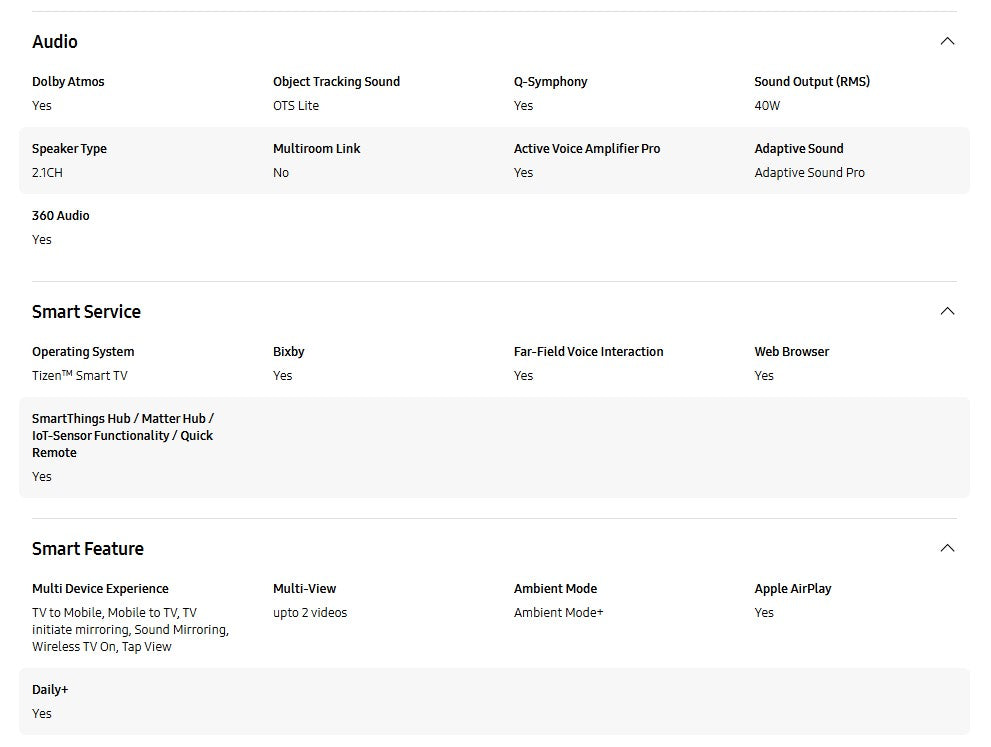Click the Audio section heading
Viewport: 991px width, 747px height.
(55, 41)
